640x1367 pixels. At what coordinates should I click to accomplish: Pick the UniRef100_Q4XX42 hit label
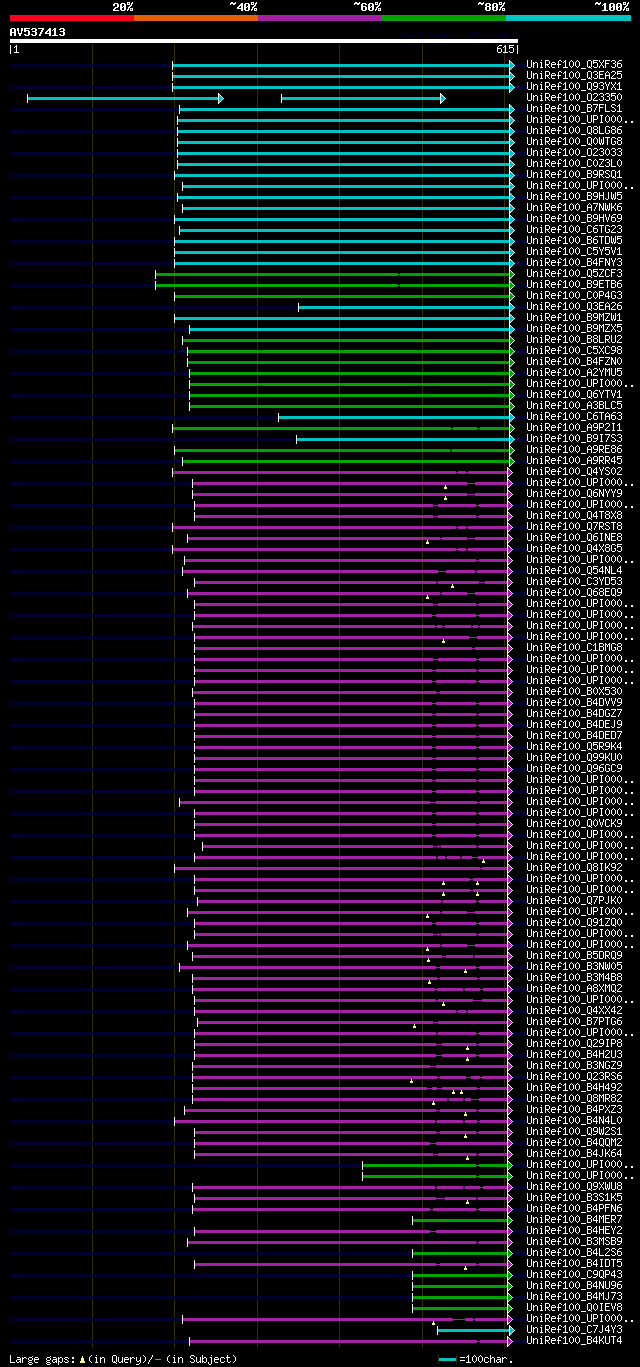pos(574,1010)
